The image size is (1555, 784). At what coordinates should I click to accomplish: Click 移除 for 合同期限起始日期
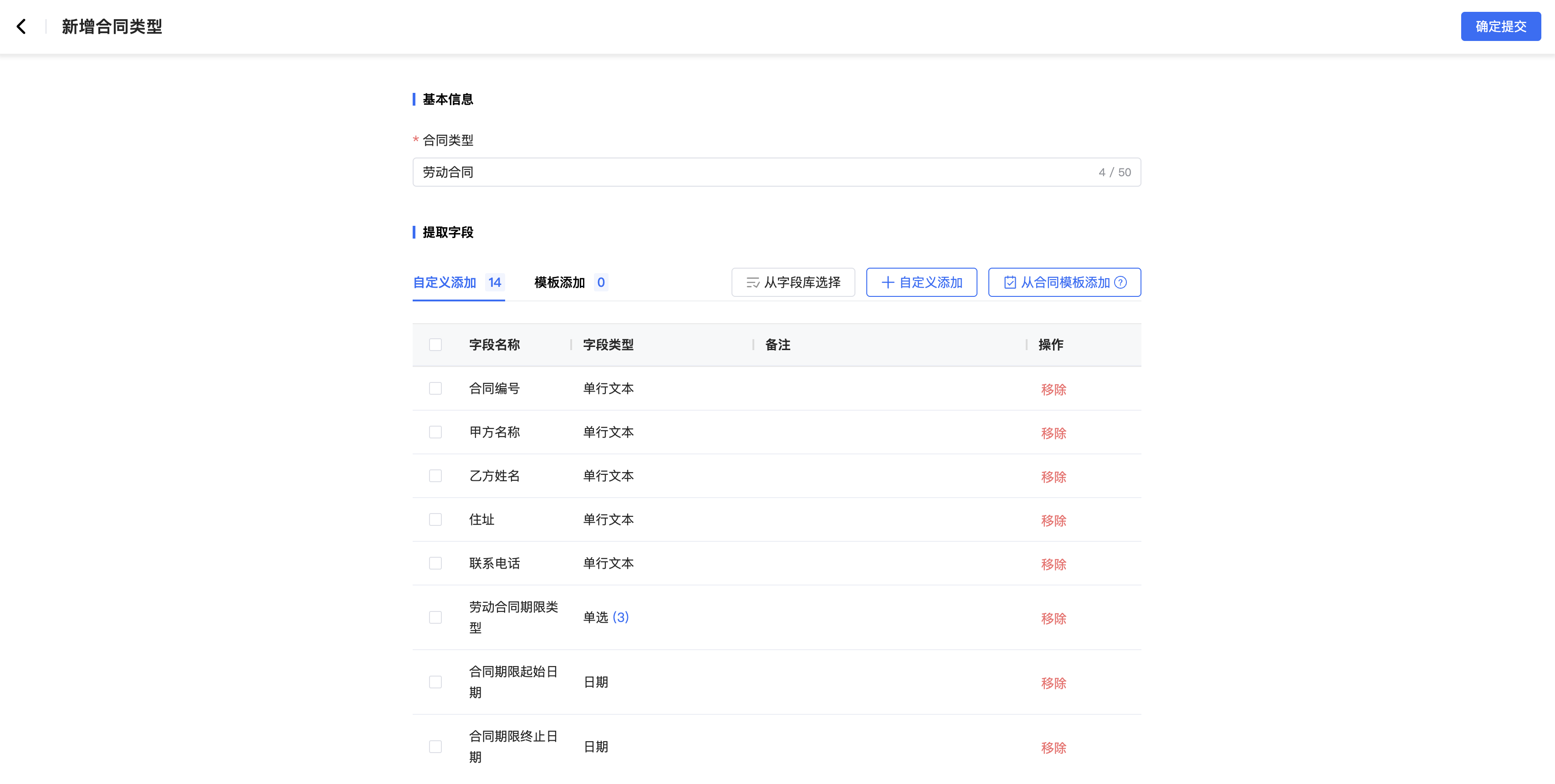[x=1054, y=683]
